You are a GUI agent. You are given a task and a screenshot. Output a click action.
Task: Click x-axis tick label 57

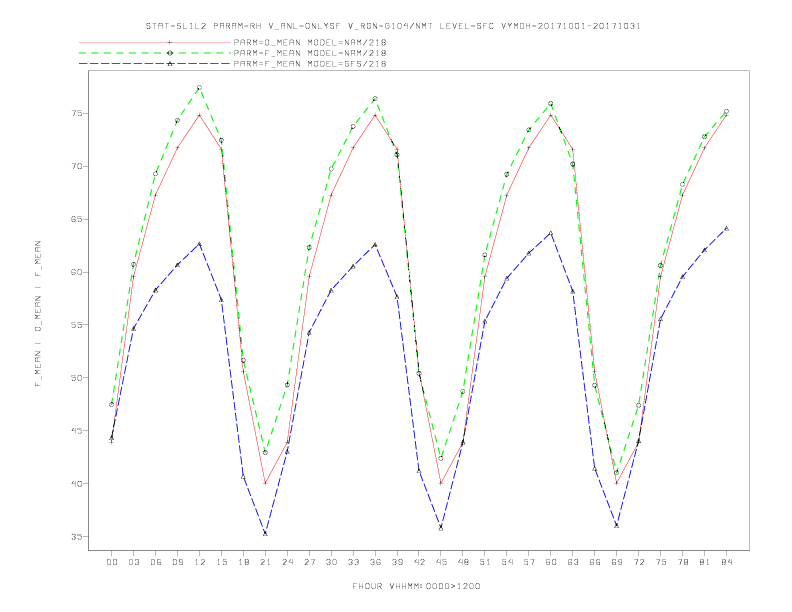(x=529, y=562)
